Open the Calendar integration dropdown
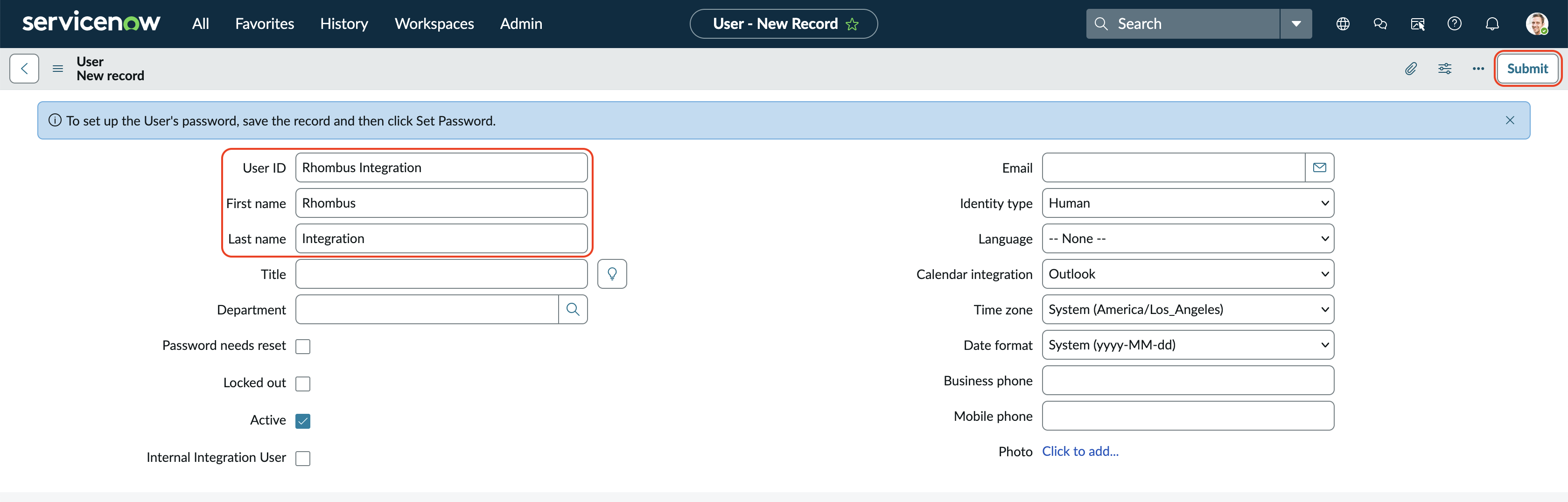 coord(1188,274)
